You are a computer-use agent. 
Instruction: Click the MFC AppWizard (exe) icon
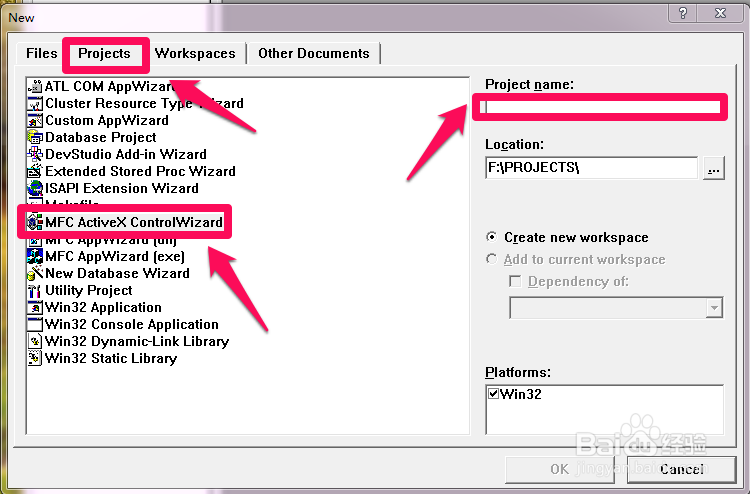tap(35, 256)
